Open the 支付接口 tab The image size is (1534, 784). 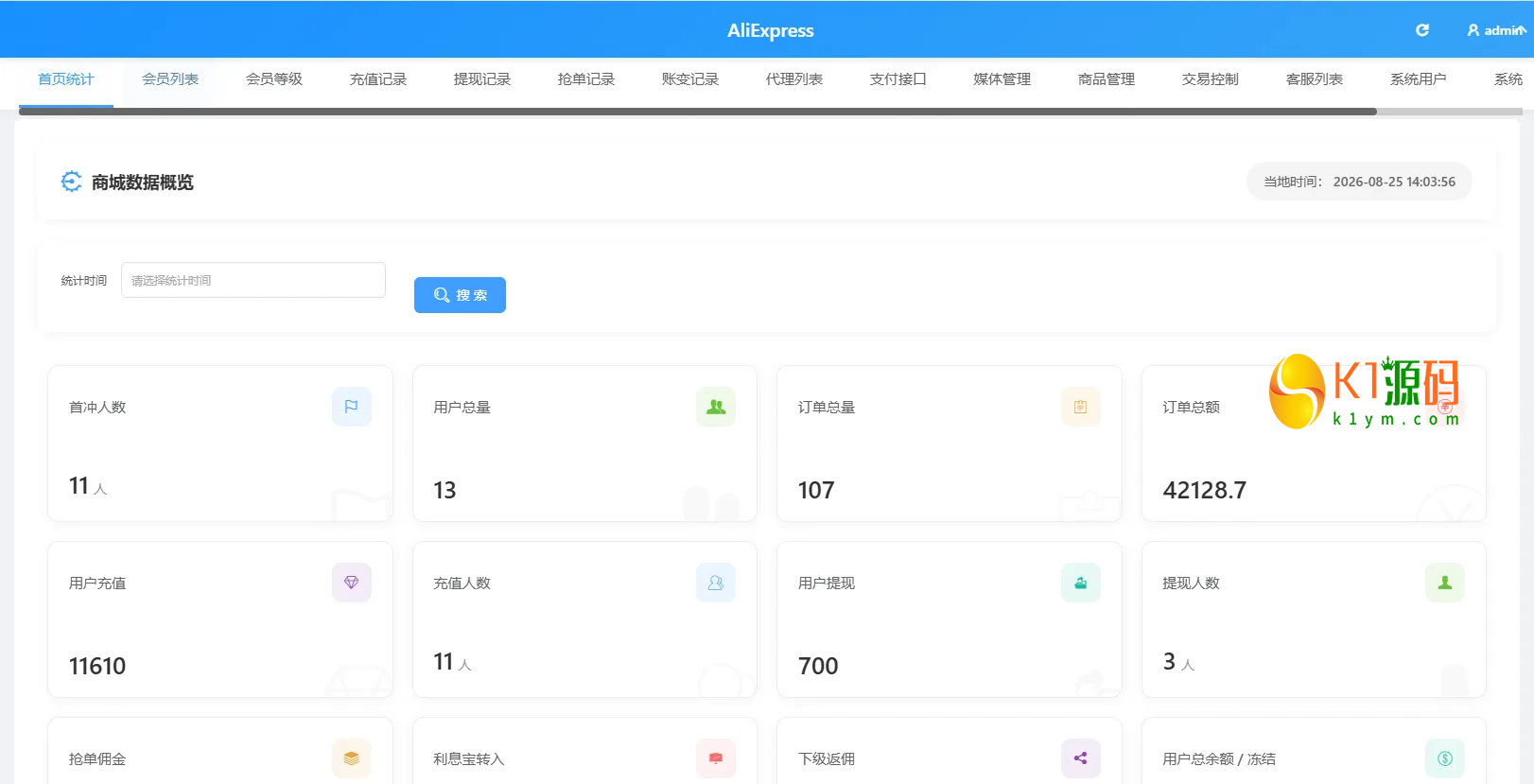[898, 79]
